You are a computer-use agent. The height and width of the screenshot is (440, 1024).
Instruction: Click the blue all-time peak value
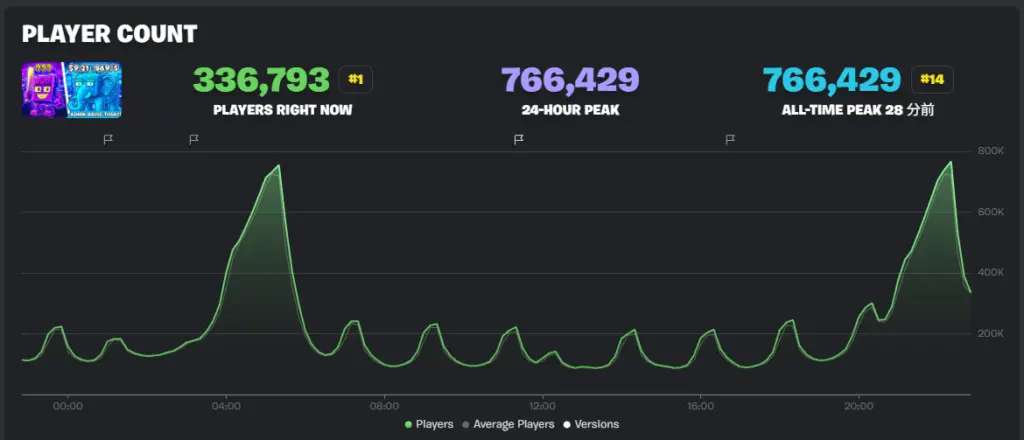click(x=832, y=79)
